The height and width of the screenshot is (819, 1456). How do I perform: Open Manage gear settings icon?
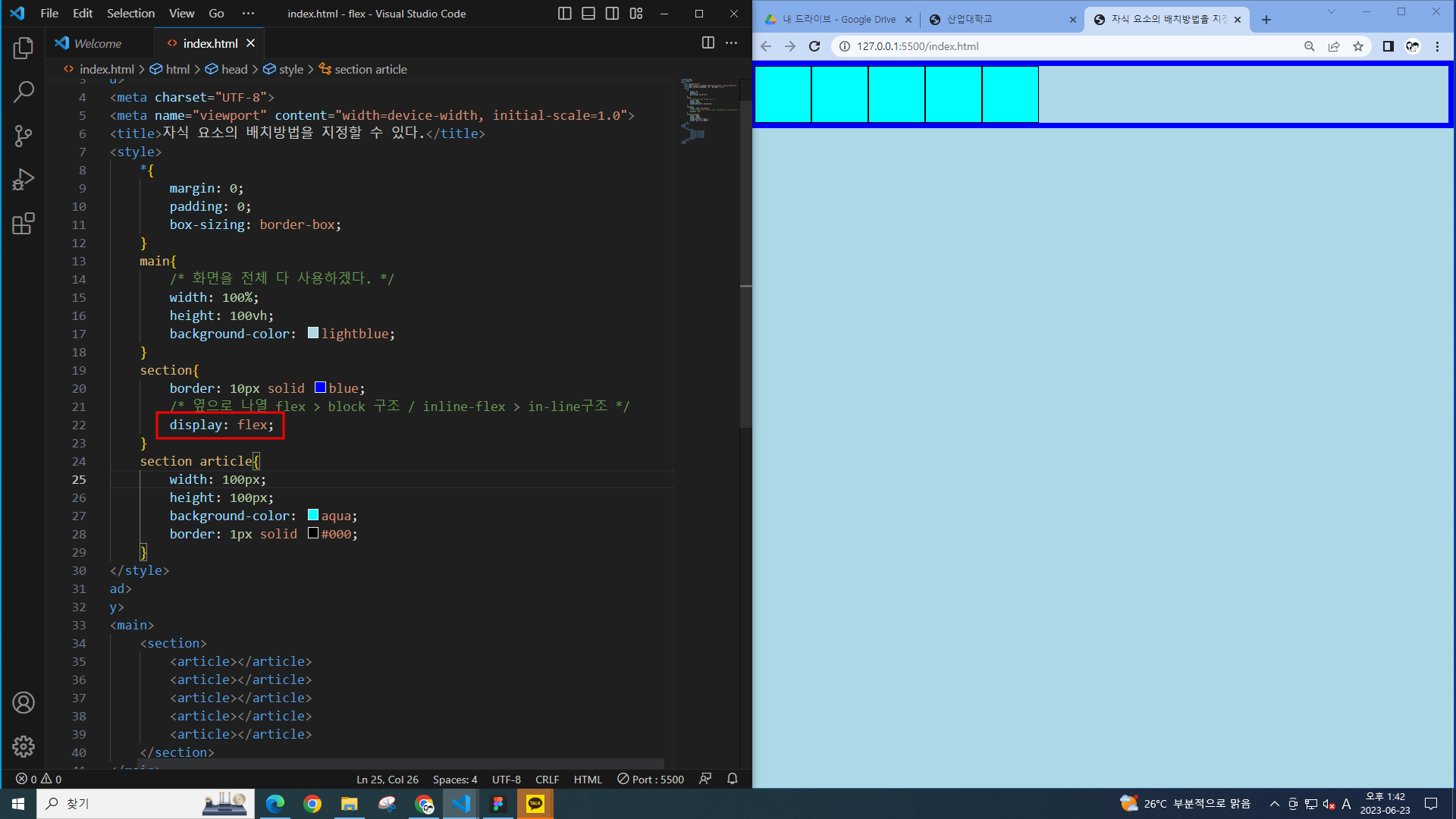point(24,747)
